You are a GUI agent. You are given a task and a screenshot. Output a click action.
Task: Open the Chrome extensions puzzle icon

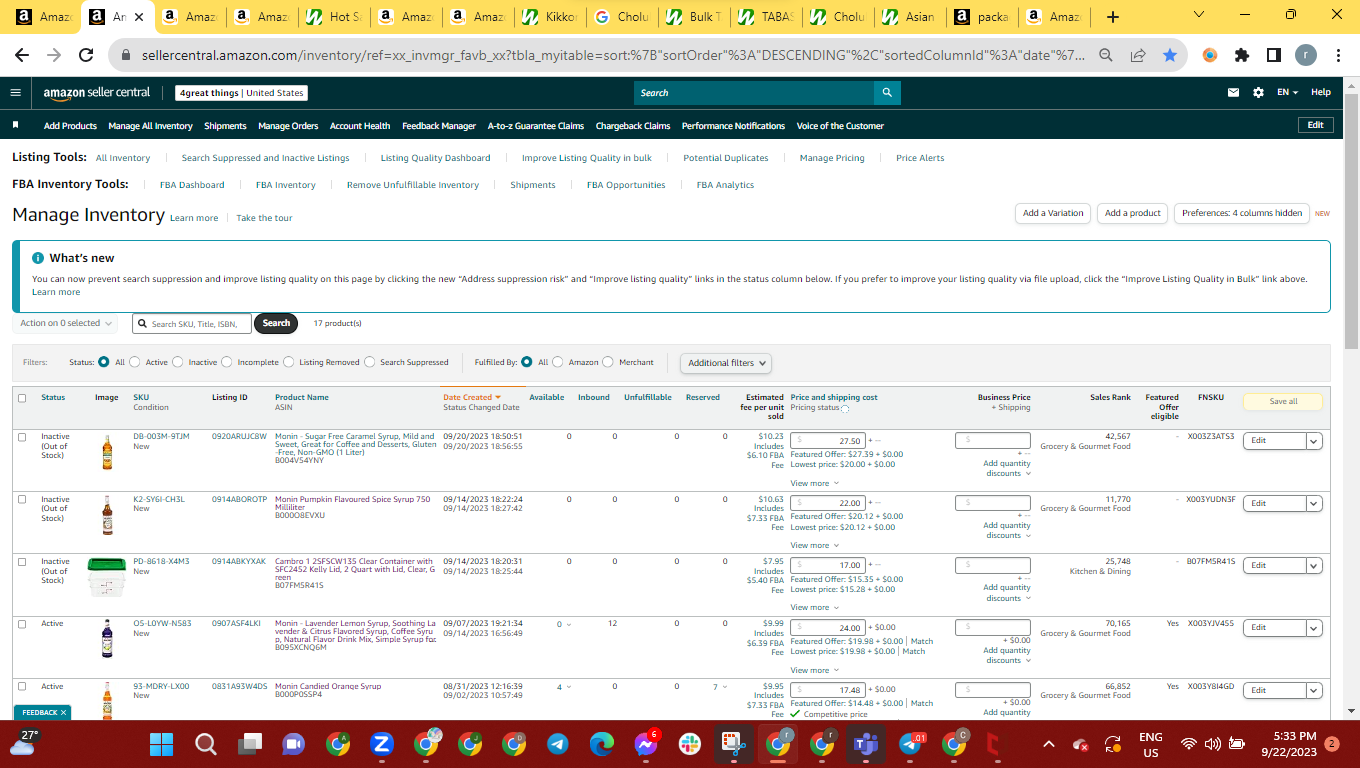coord(1242,55)
